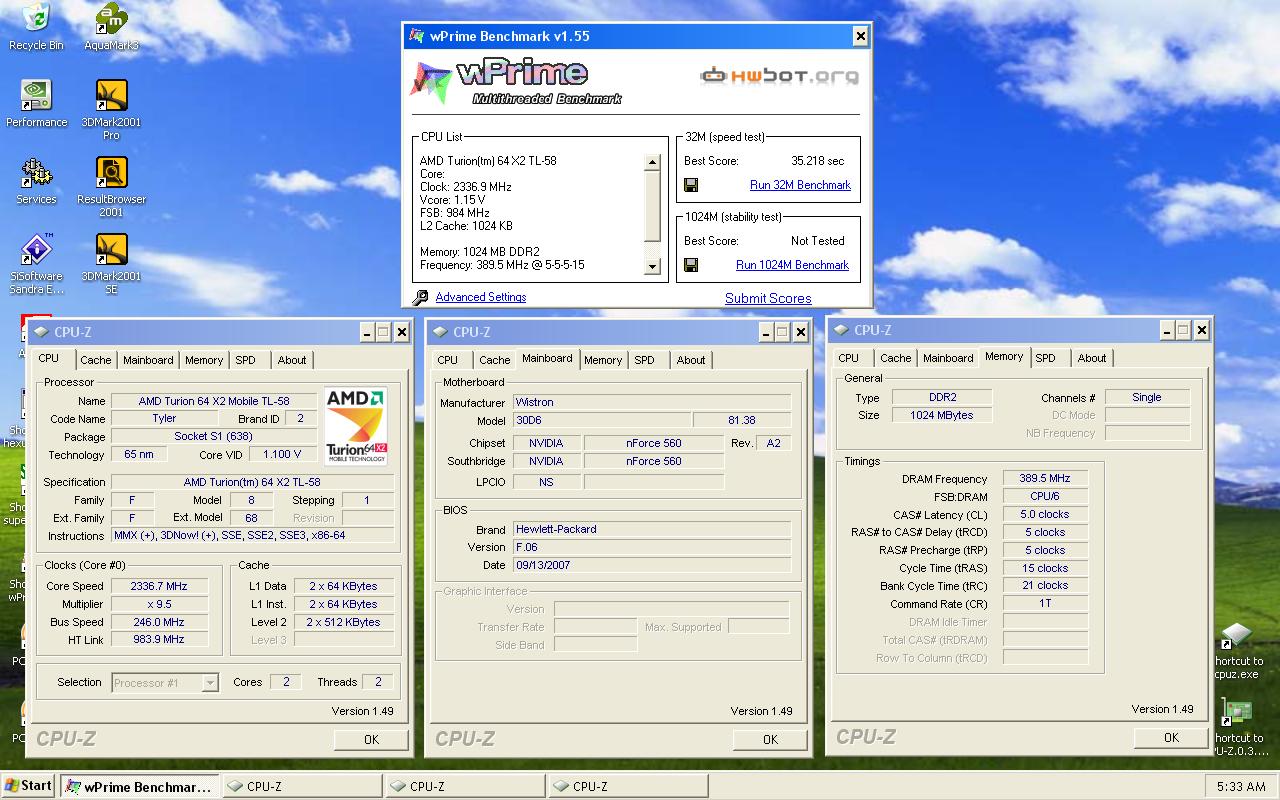Open Memory tab in the CPU window

(x=204, y=360)
